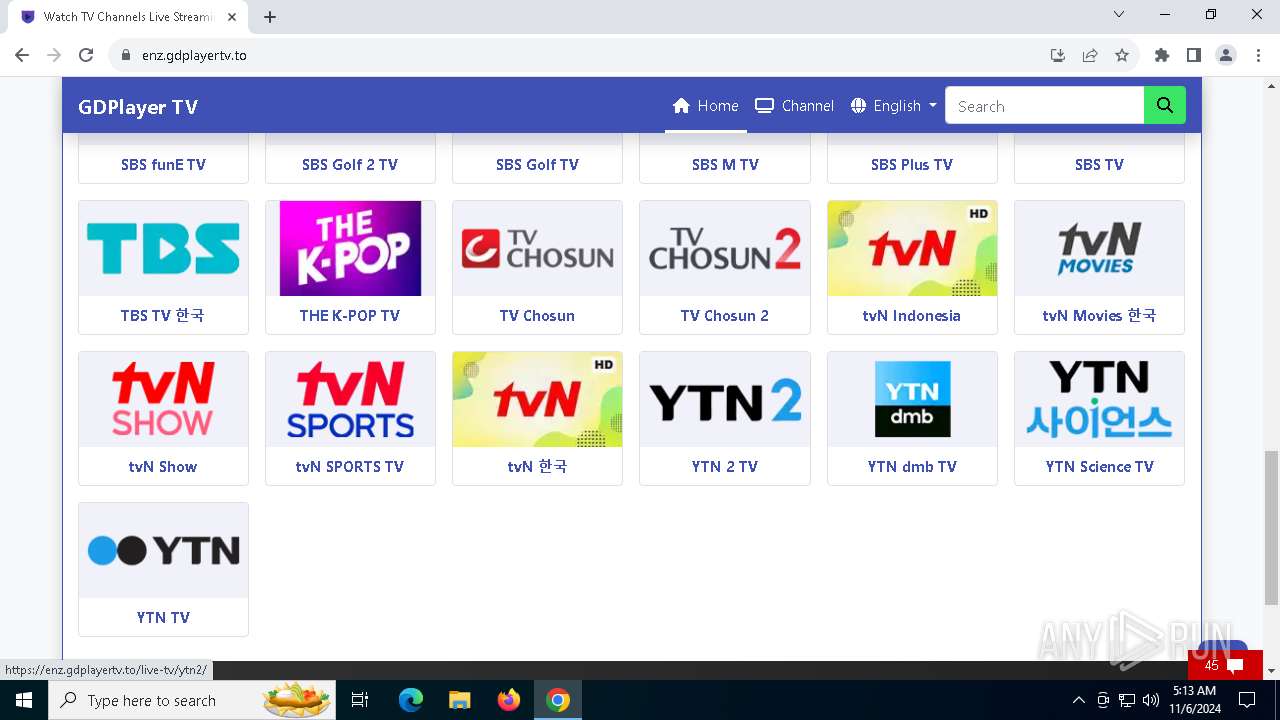The height and width of the screenshot is (720, 1280).
Task: Open tab search chevron
Action: tap(1119, 14)
